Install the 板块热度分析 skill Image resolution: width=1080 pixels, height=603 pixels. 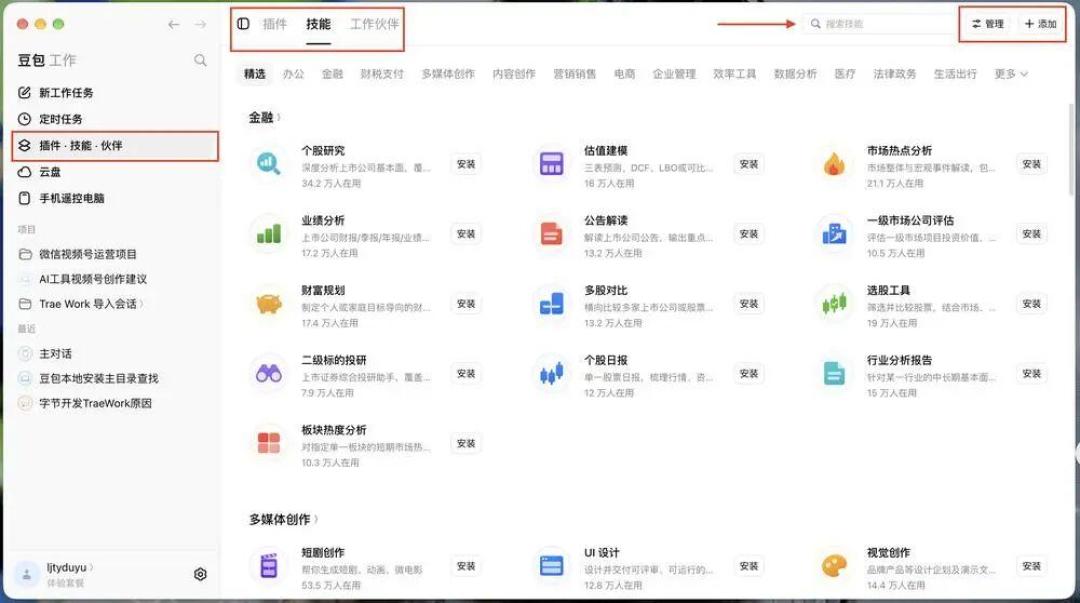pyautogui.click(x=466, y=443)
